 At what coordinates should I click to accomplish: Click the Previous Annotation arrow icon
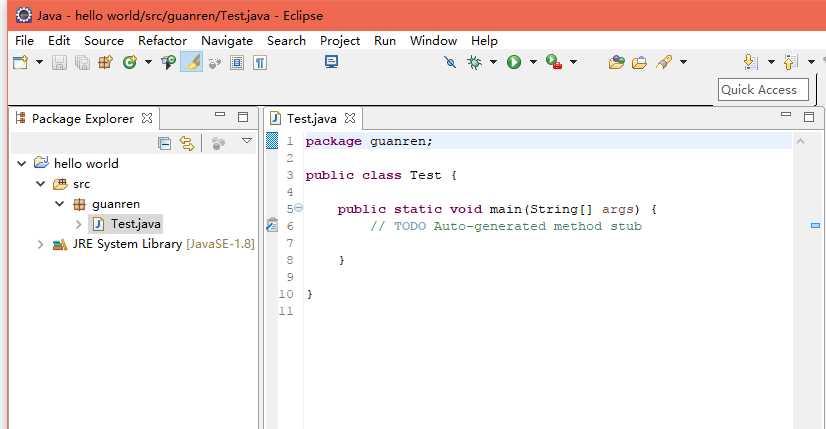point(791,62)
